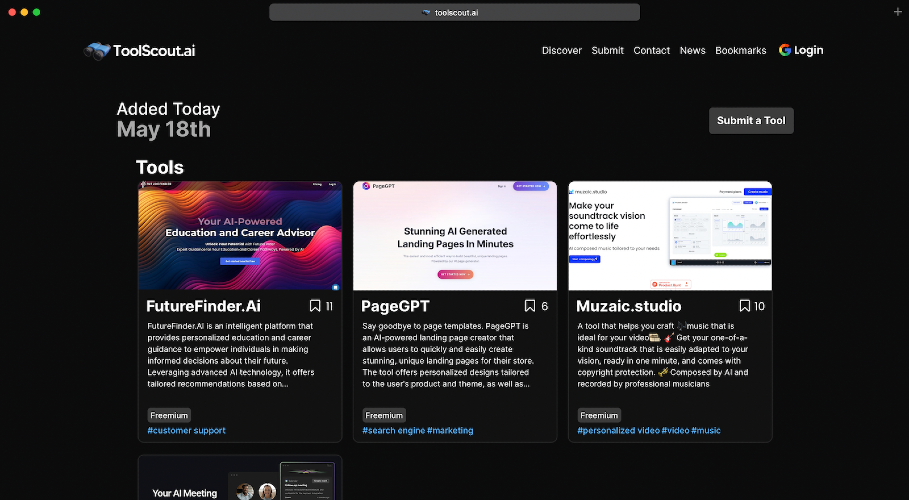Click the Google icon beside Login
909x500 pixels.
(785, 50)
